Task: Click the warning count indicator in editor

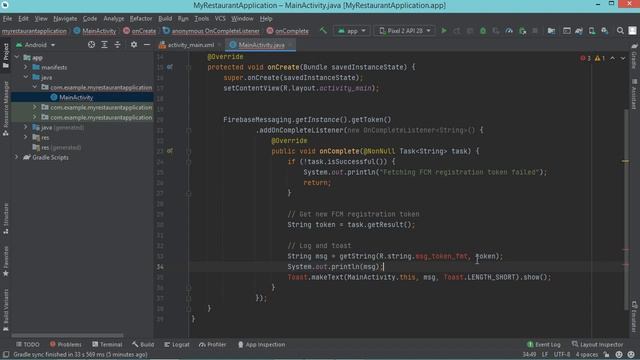Action: point(600,58)
